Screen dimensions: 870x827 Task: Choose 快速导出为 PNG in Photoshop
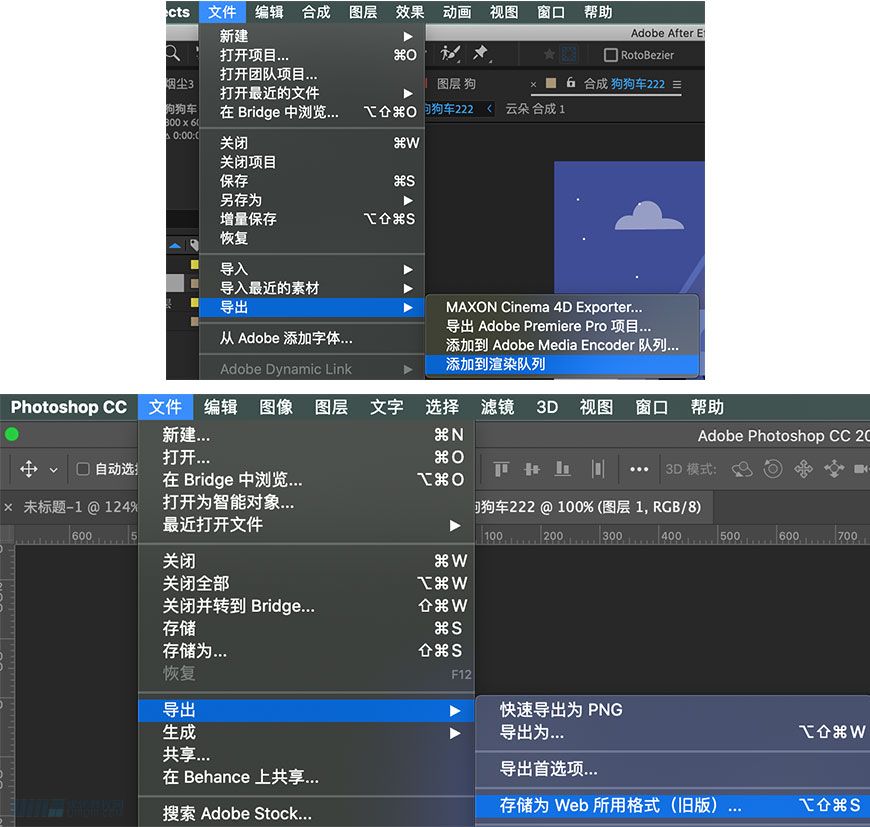[672, 709]
